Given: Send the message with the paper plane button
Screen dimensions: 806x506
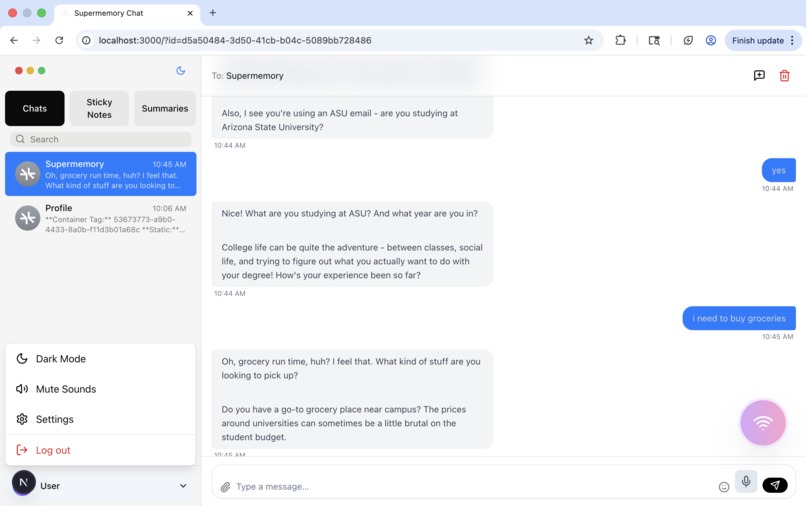Looking at the screenshot, I should 775,484.
